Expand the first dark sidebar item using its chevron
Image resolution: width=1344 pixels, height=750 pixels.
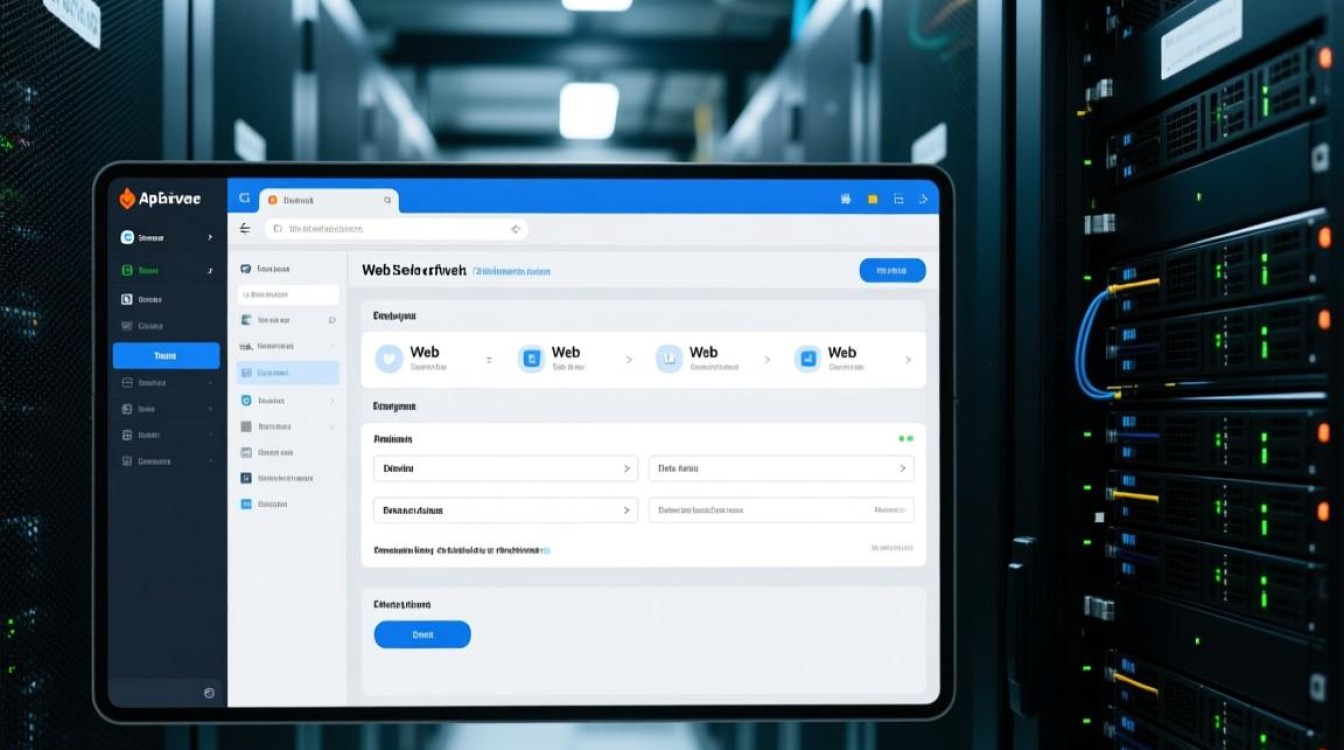click(x=210, y=238)
